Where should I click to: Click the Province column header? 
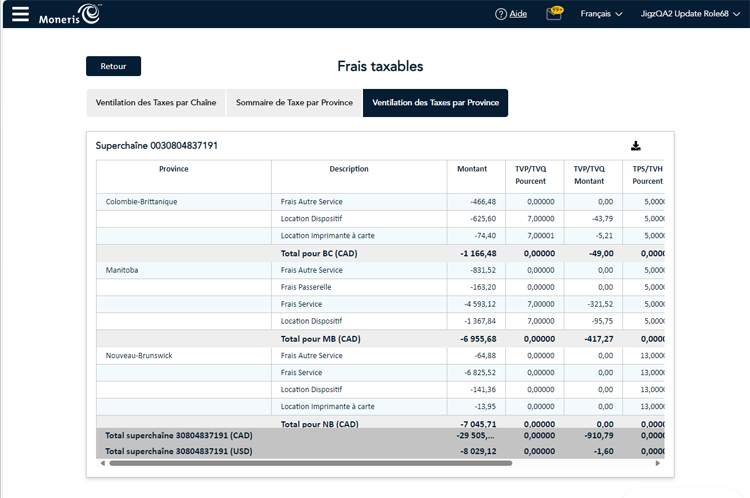[174, 169]
